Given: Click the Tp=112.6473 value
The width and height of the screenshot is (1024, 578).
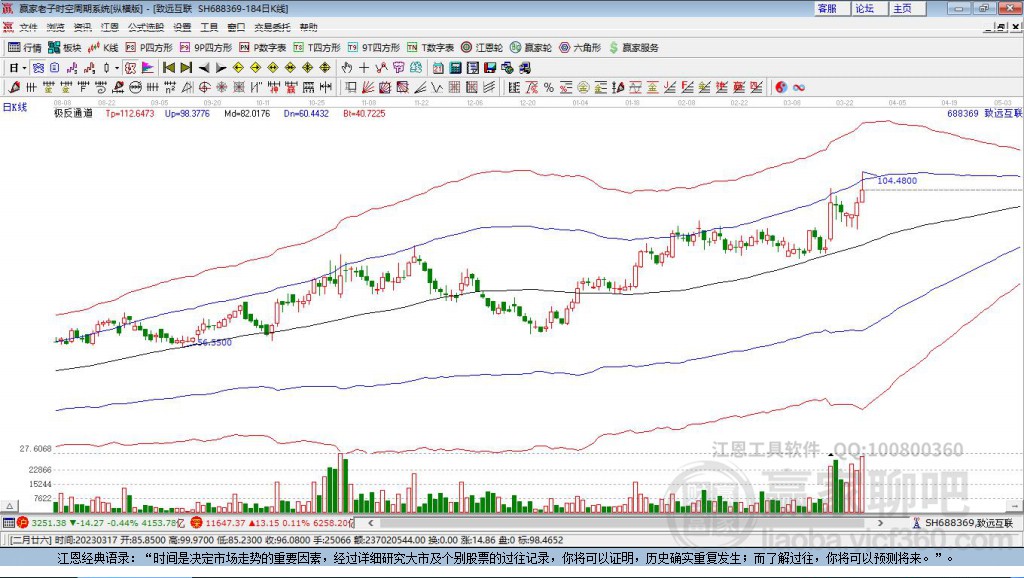Looking at the screenshot, I should point(130,113).
